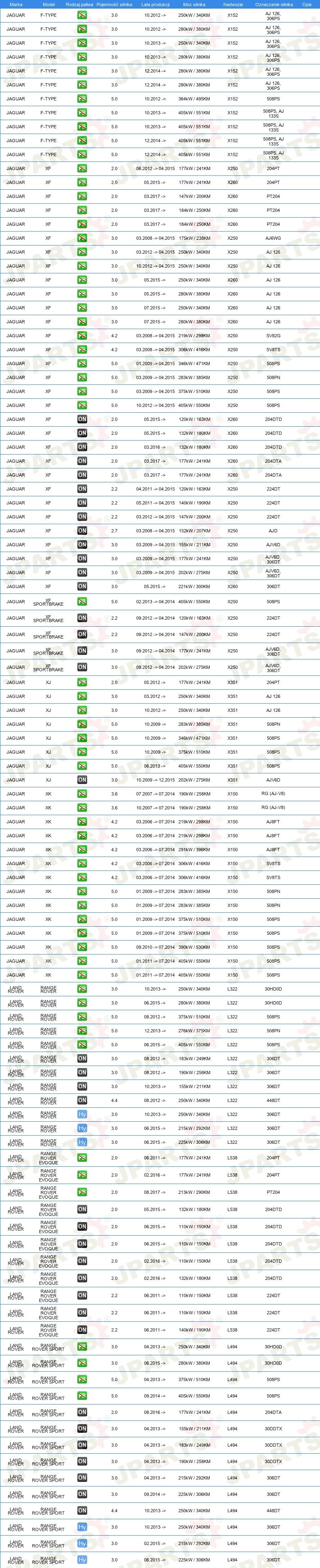320x1568 pixels.
Task: Click diesel icon in Range Rover L322 4.4 row
Action: click(x=82, y=1100)
